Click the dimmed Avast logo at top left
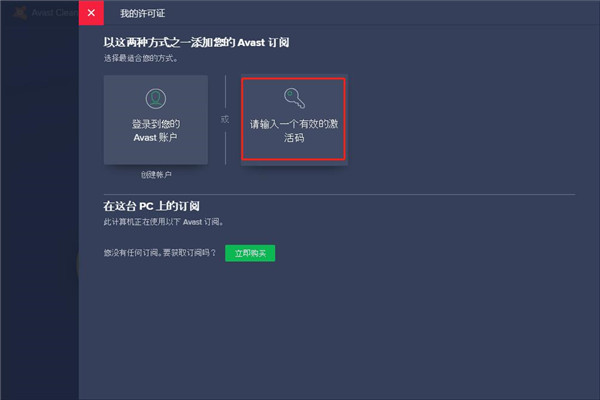This screenshot has width=600, height=400. 20,13
